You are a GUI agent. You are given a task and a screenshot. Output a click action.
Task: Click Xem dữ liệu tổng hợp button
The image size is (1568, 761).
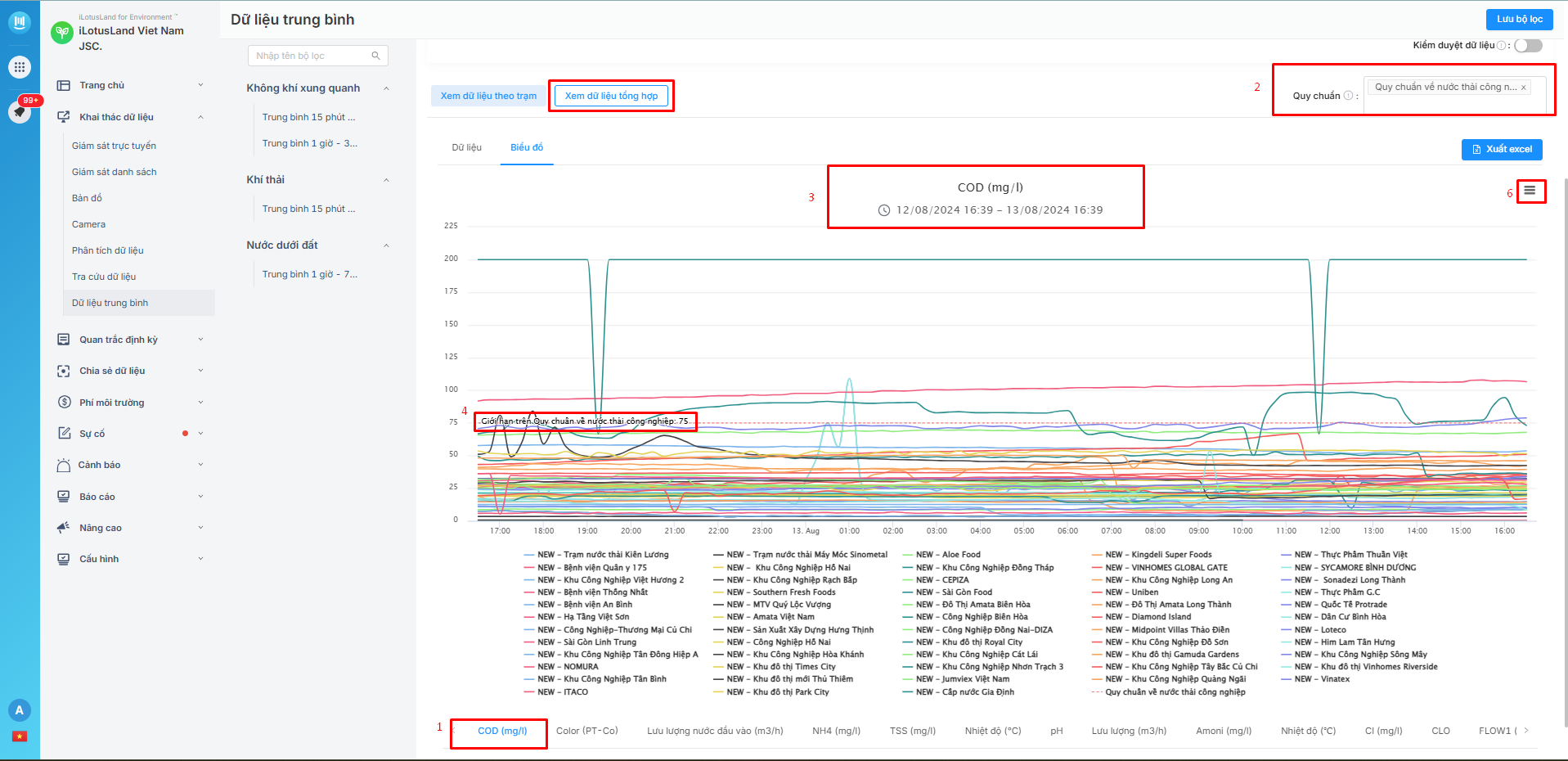pos(611,96)
